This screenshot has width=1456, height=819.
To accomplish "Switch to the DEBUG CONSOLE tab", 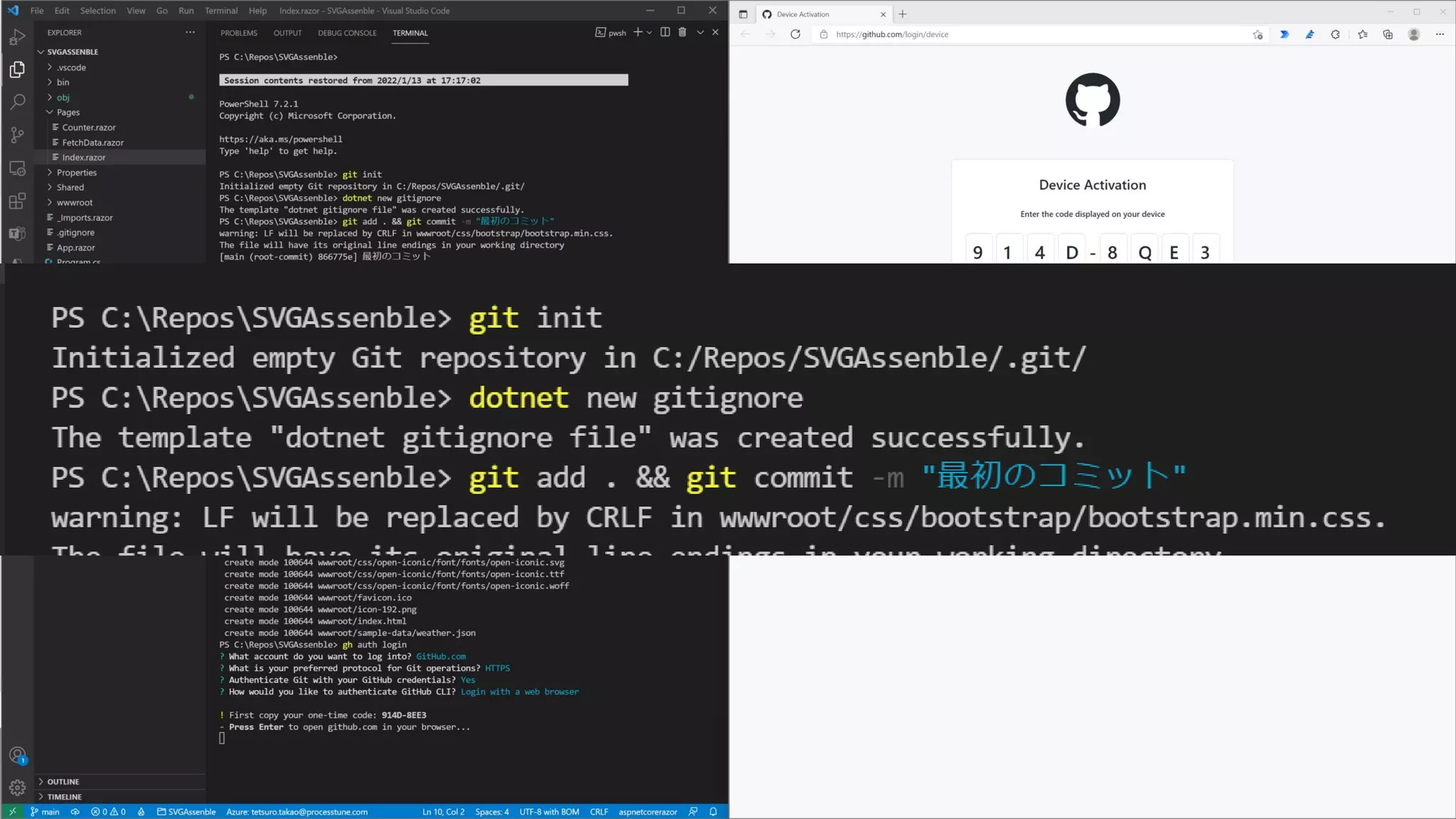I will pyautogui.click(x=347, y=33).
